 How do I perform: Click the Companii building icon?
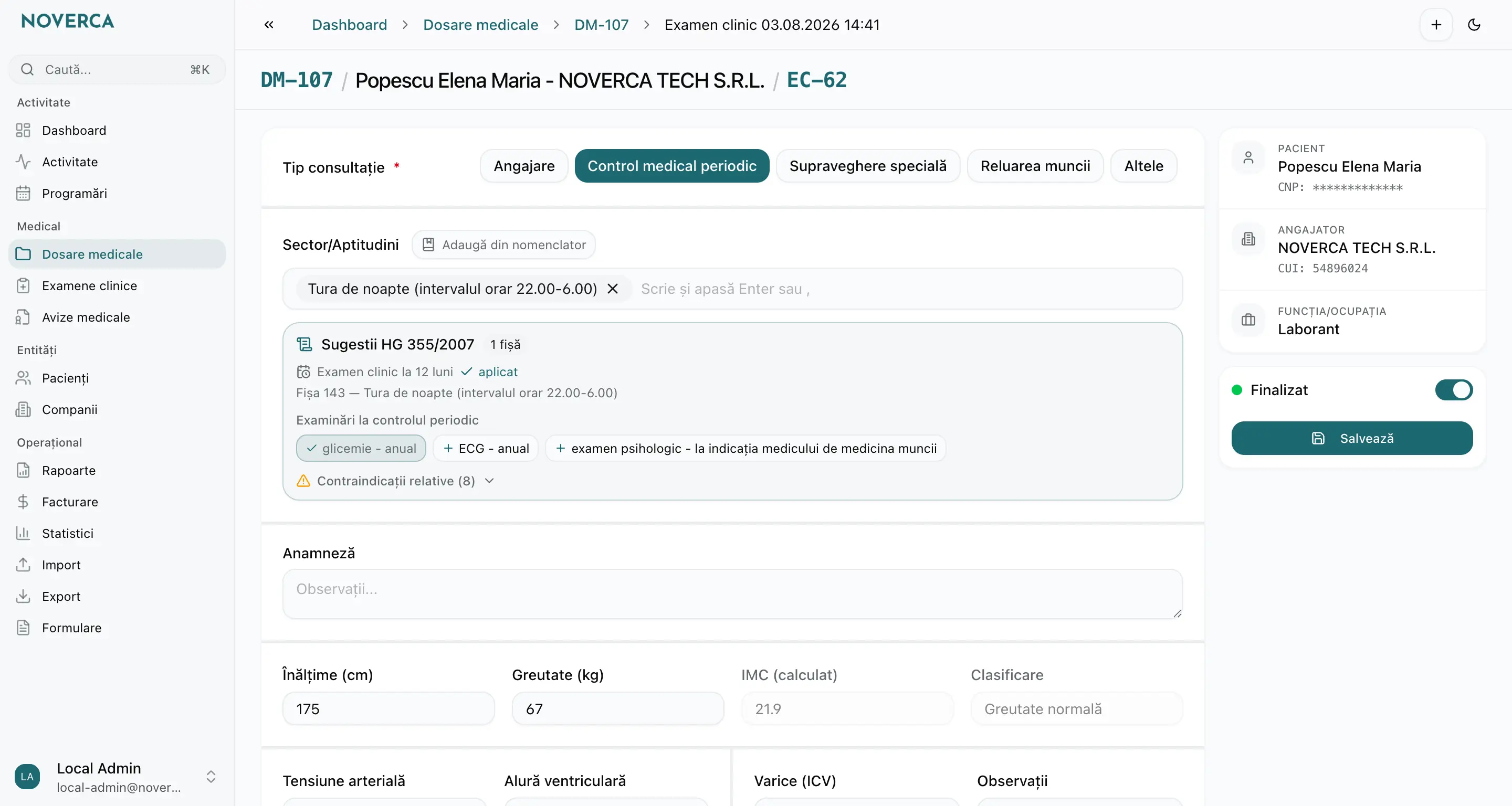[x=23, y=409]
